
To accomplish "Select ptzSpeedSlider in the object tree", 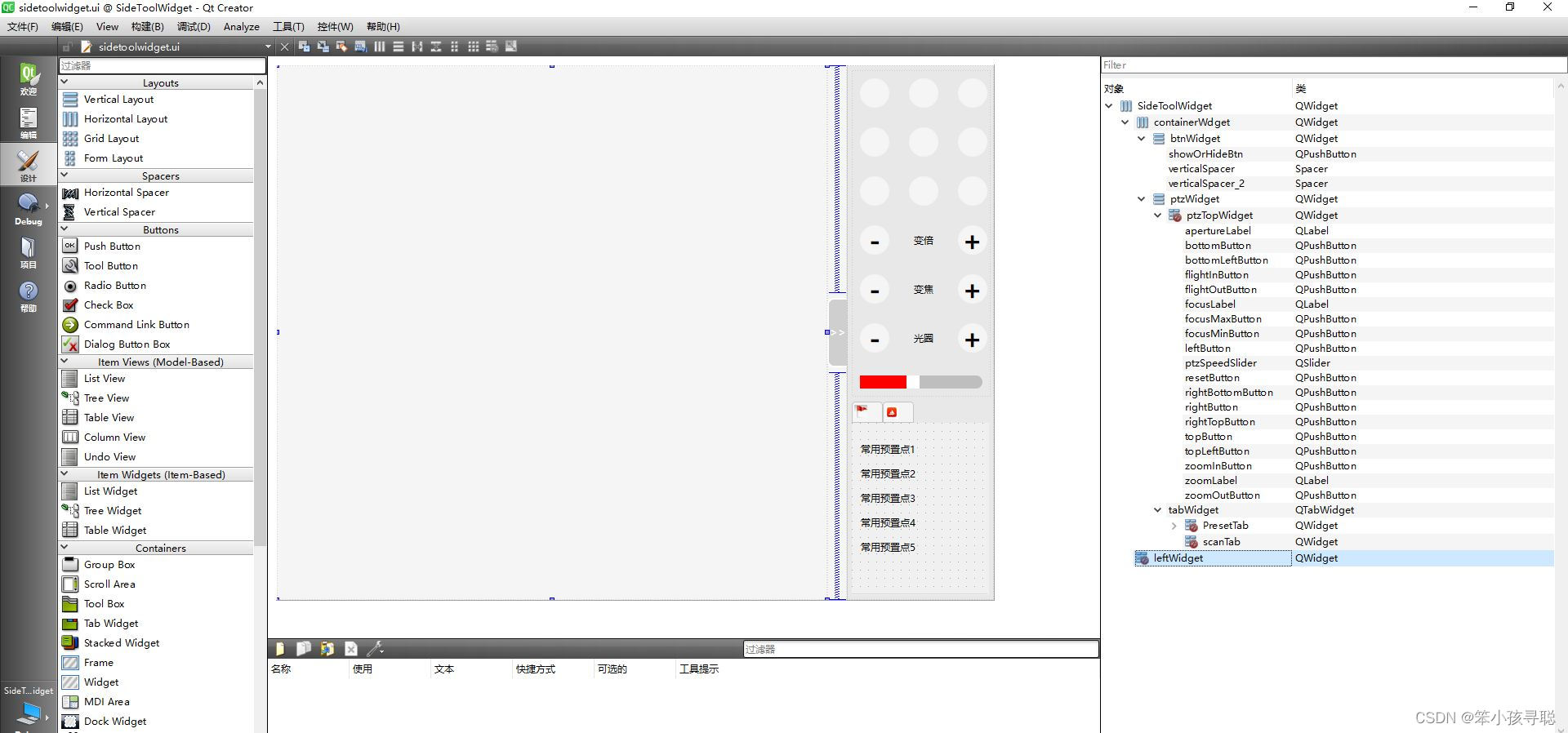I will 1220,363.
